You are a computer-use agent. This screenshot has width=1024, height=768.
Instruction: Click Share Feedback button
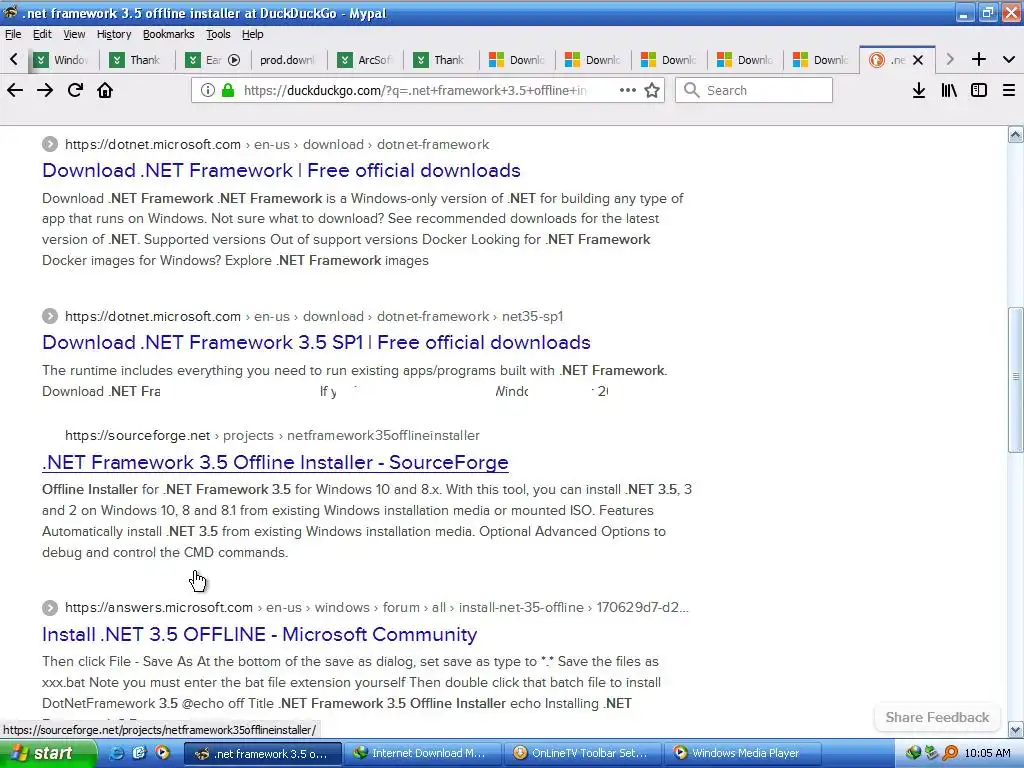coord(937,717)
